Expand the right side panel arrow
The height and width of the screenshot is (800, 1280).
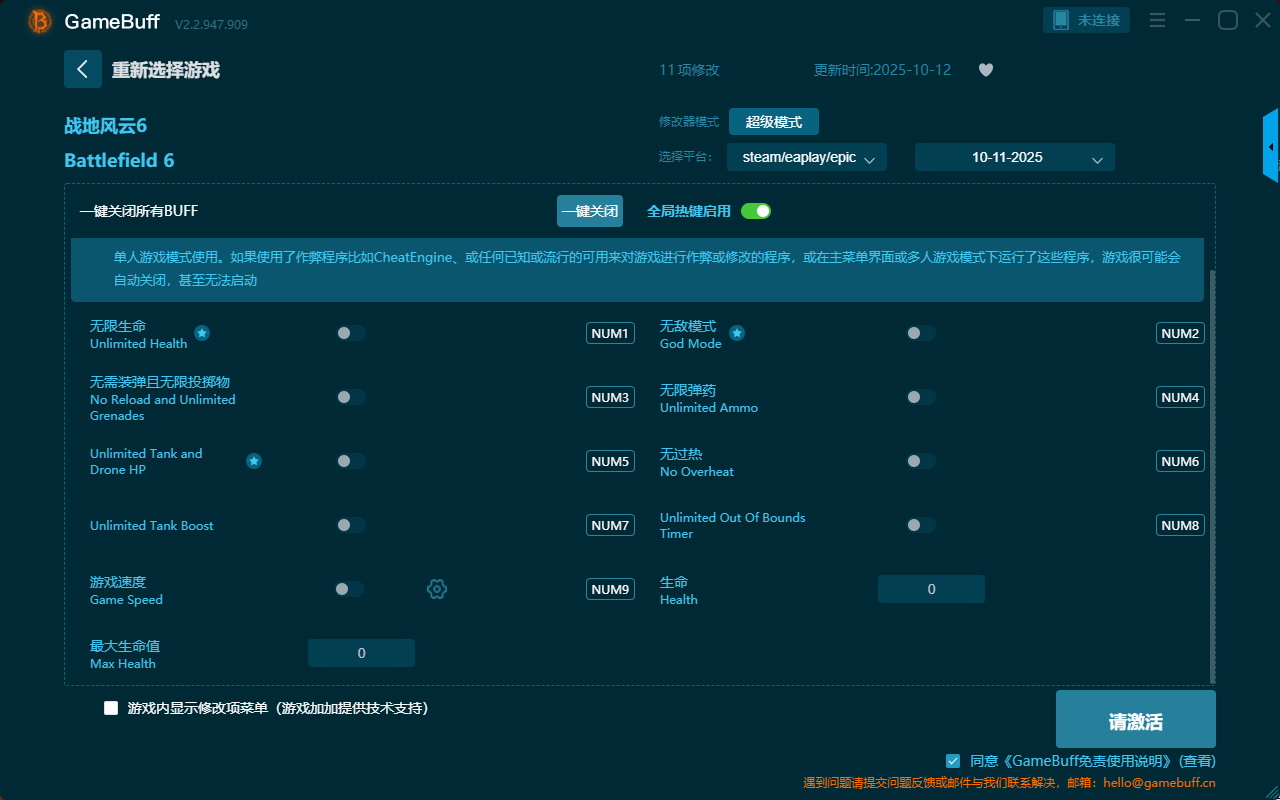tap(1271, 147)
